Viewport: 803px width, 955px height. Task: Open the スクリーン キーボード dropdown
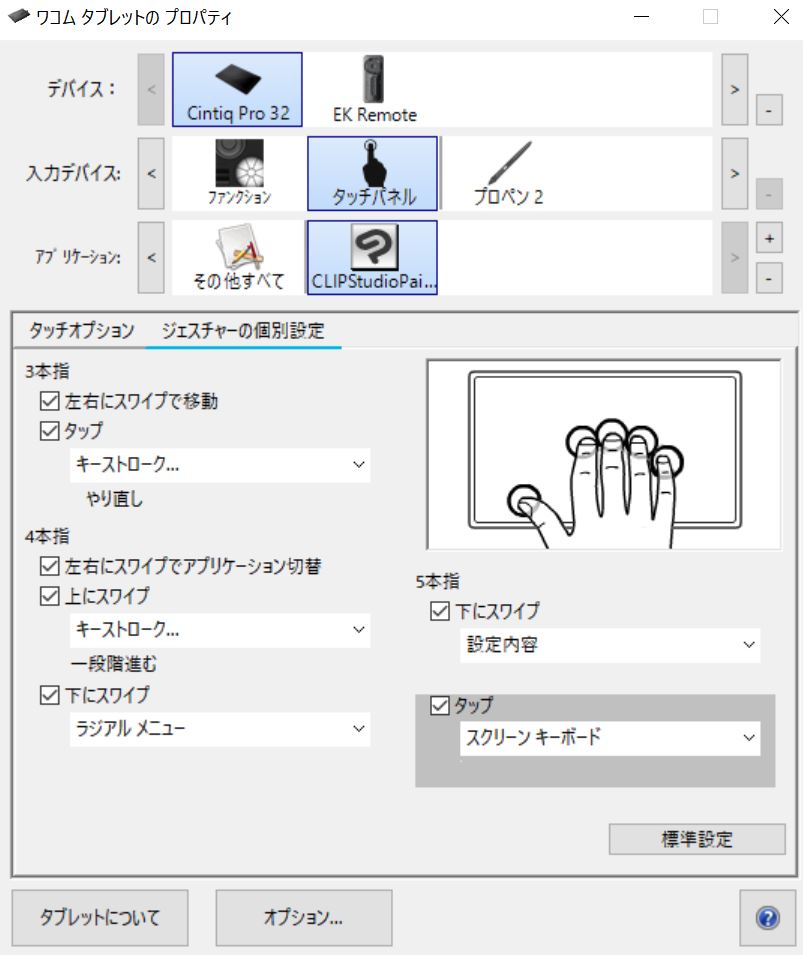click(610, 738)
